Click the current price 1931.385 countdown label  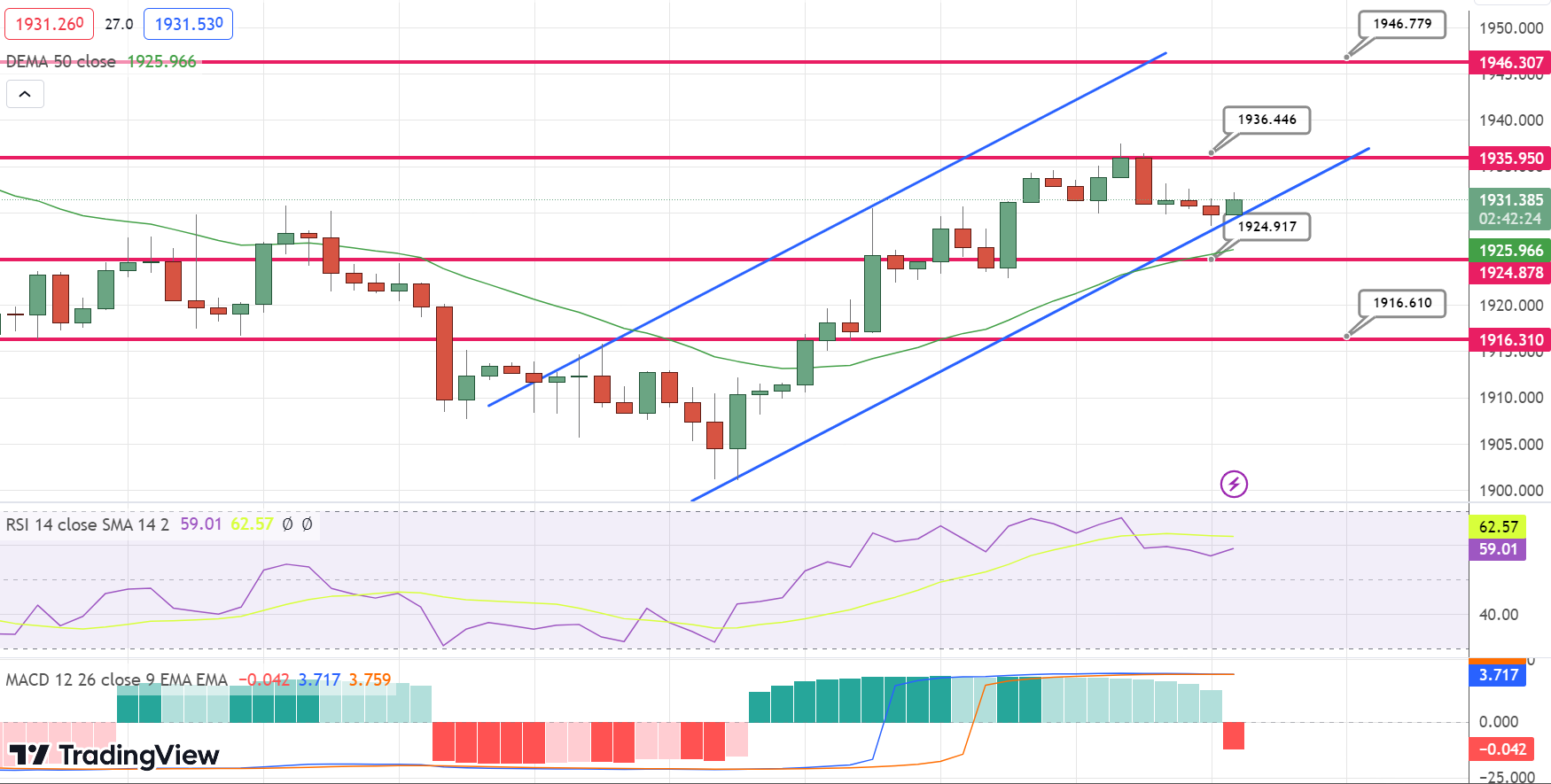[x=1510, y=209]
